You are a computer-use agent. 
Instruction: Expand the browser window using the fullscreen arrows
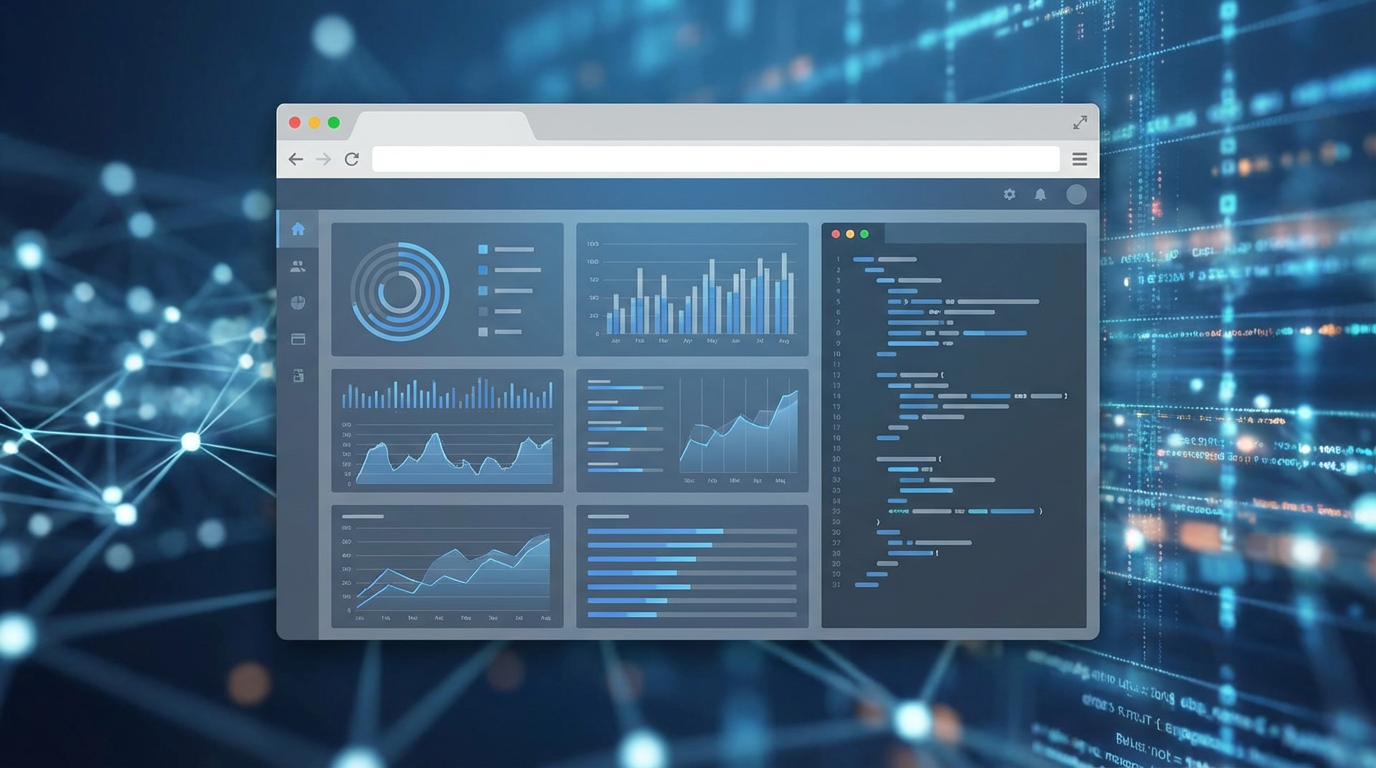click(x=1080, y=122)
